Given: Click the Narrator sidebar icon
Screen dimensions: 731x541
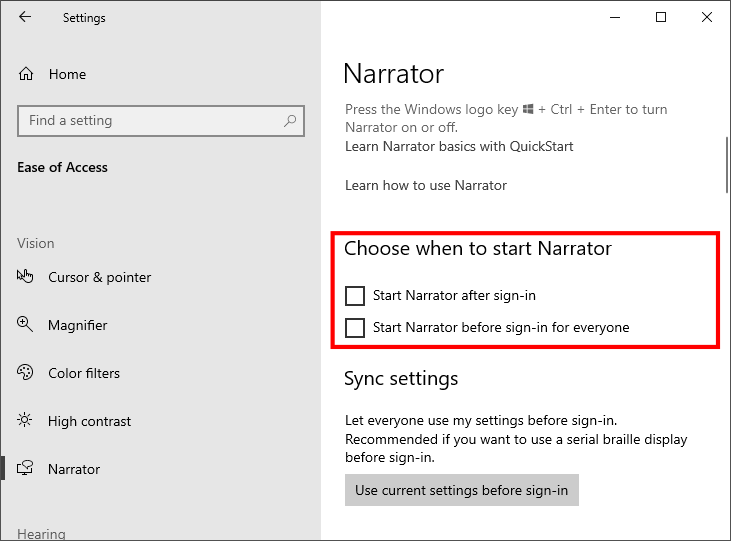Looking at the screenshot, I should click(26, 469).
